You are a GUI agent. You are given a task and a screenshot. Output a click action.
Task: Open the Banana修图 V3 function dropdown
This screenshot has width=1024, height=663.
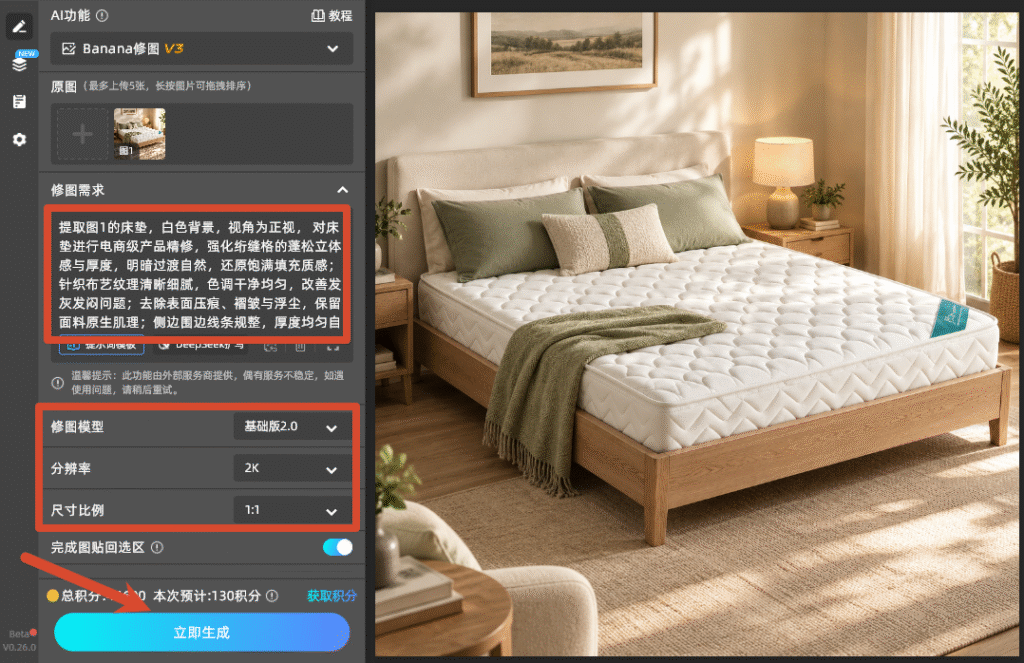pos(202,48)
